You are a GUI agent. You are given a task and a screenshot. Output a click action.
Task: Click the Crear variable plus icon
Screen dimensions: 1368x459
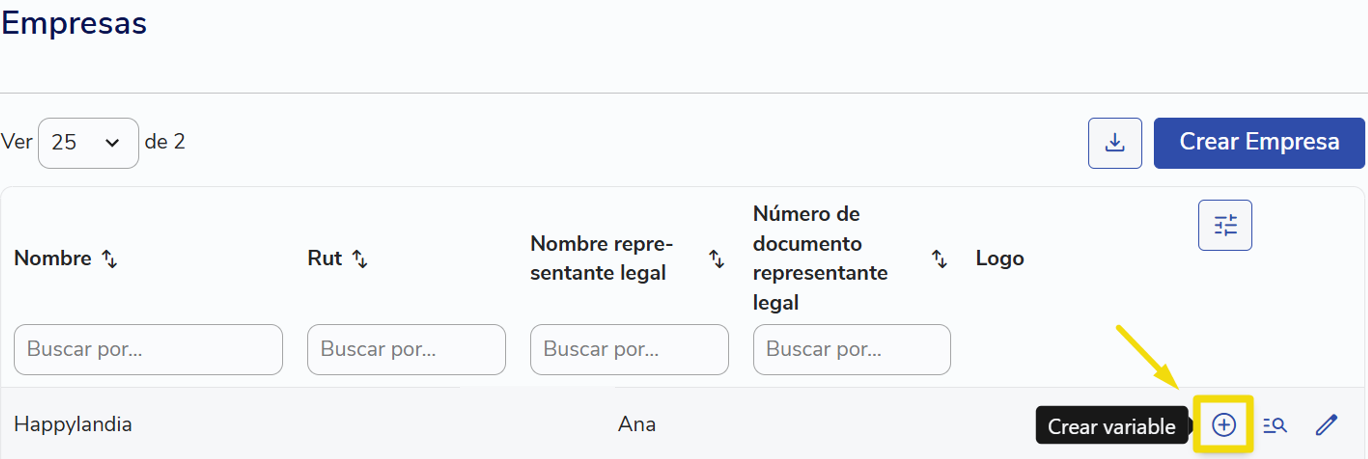tap(1224, 425)
